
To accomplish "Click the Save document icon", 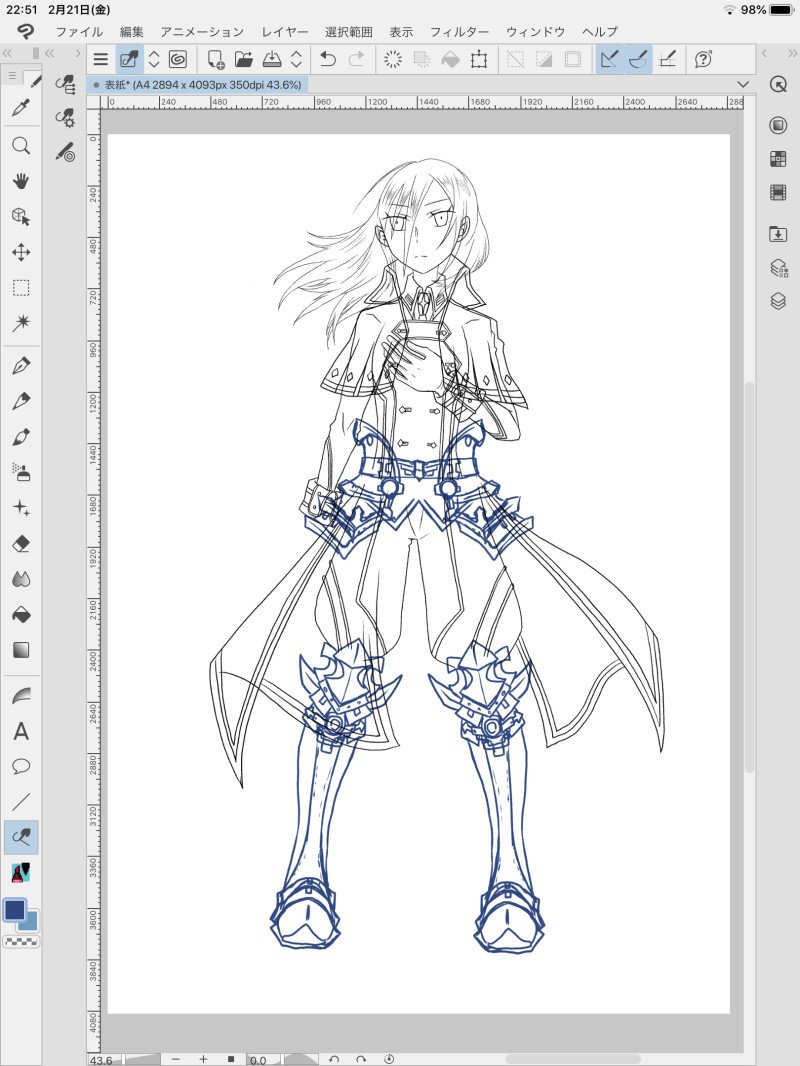I will (272, 60).
